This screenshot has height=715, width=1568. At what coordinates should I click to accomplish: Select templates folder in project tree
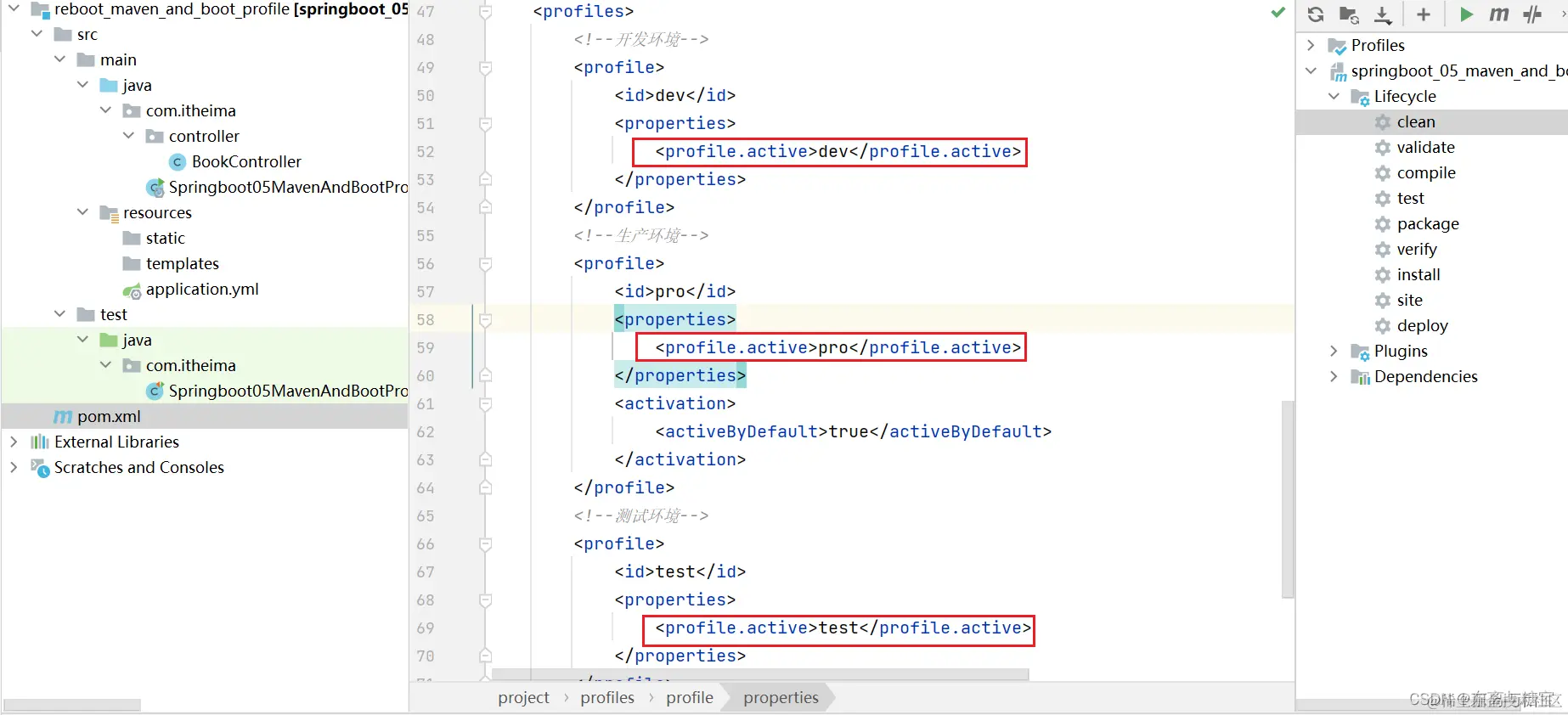[x=183, y=263]
